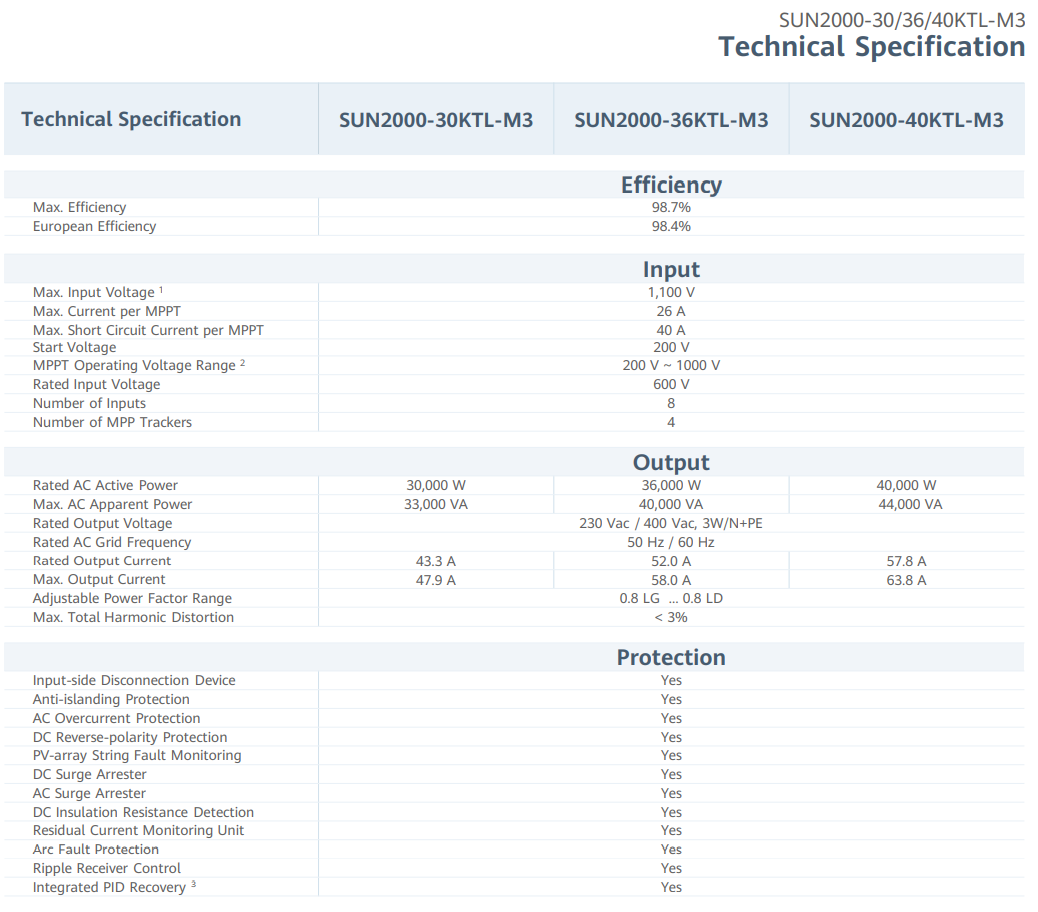The image size is (1038, 912).
Task: Click the Max. Output Current label
Action: (99, 580)
